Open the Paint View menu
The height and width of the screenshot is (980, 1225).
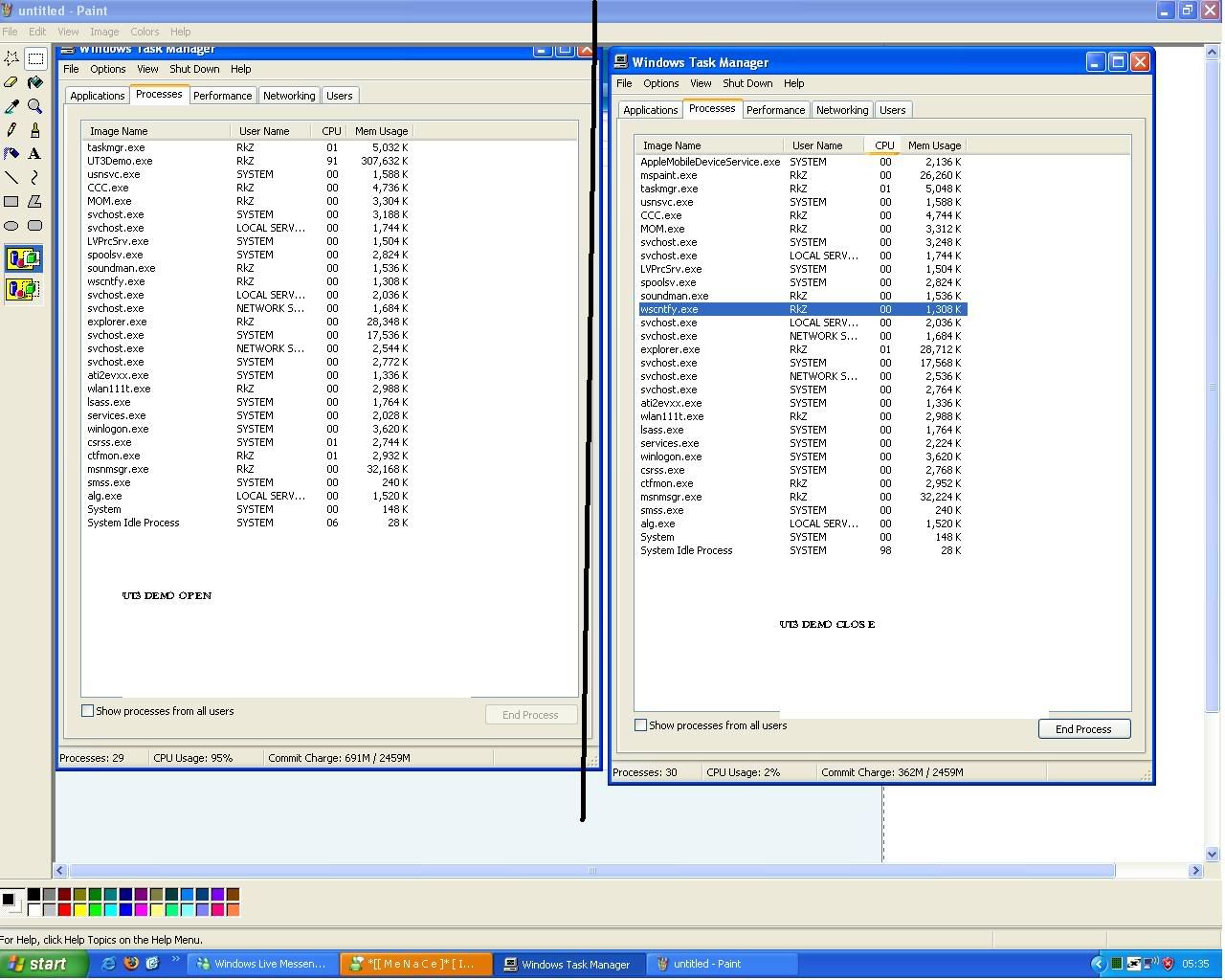point(68,32)
